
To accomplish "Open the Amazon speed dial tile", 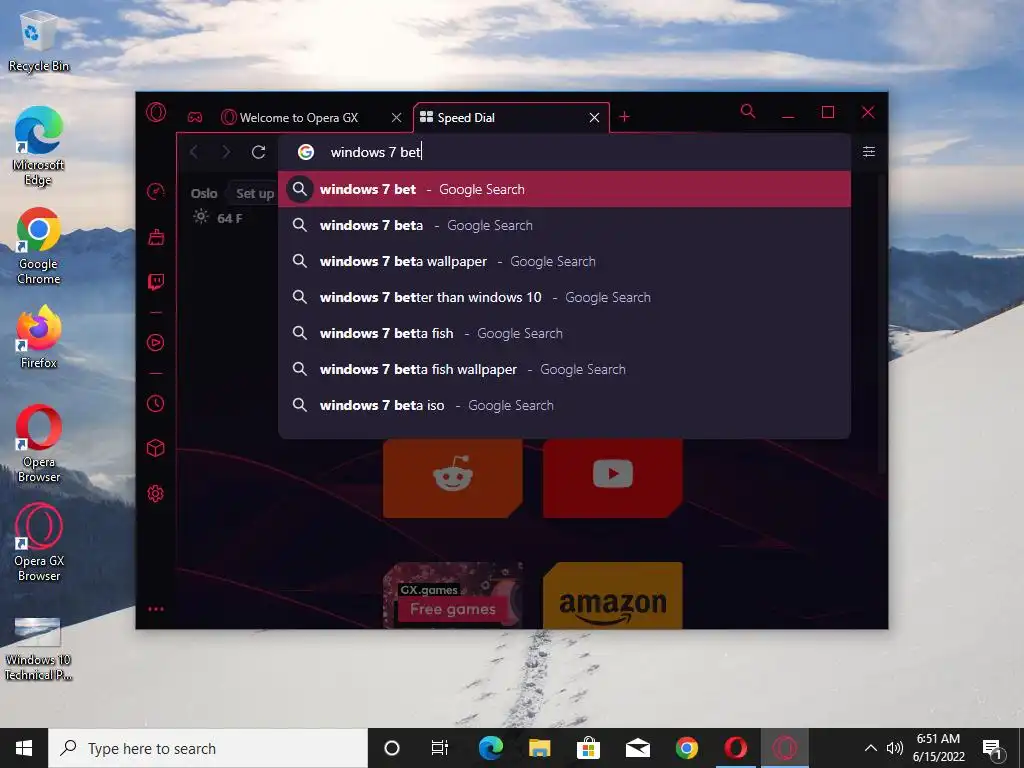I will (x=613, y=595).
